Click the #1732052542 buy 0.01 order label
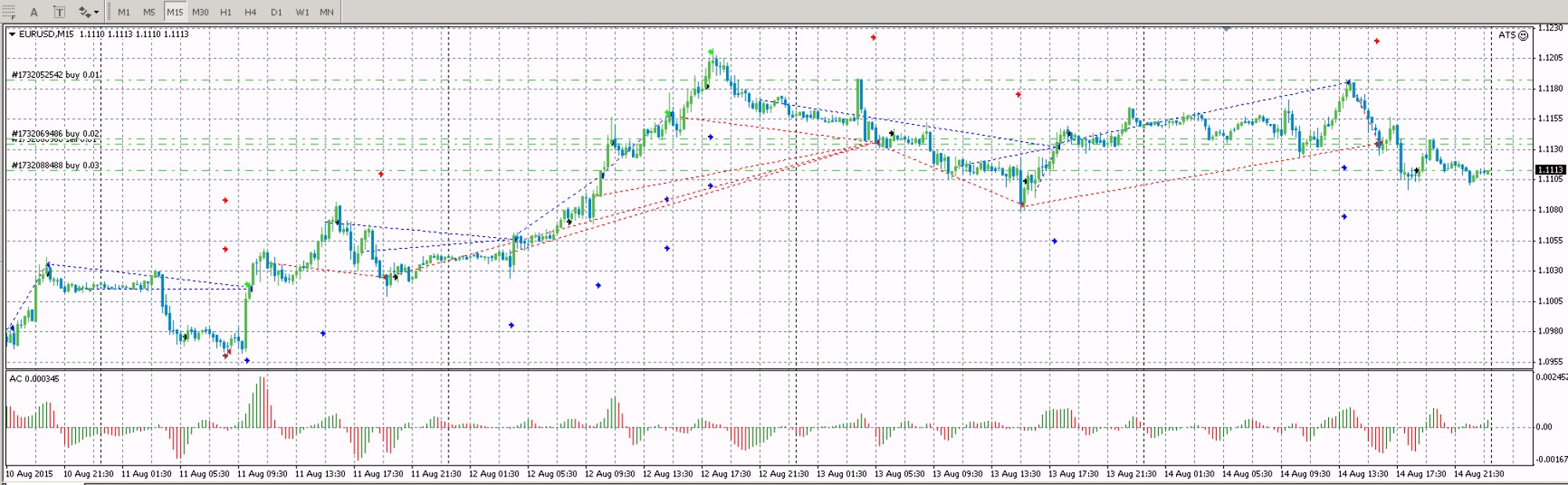Screen dimensions: 1568x485 point(55,75)
